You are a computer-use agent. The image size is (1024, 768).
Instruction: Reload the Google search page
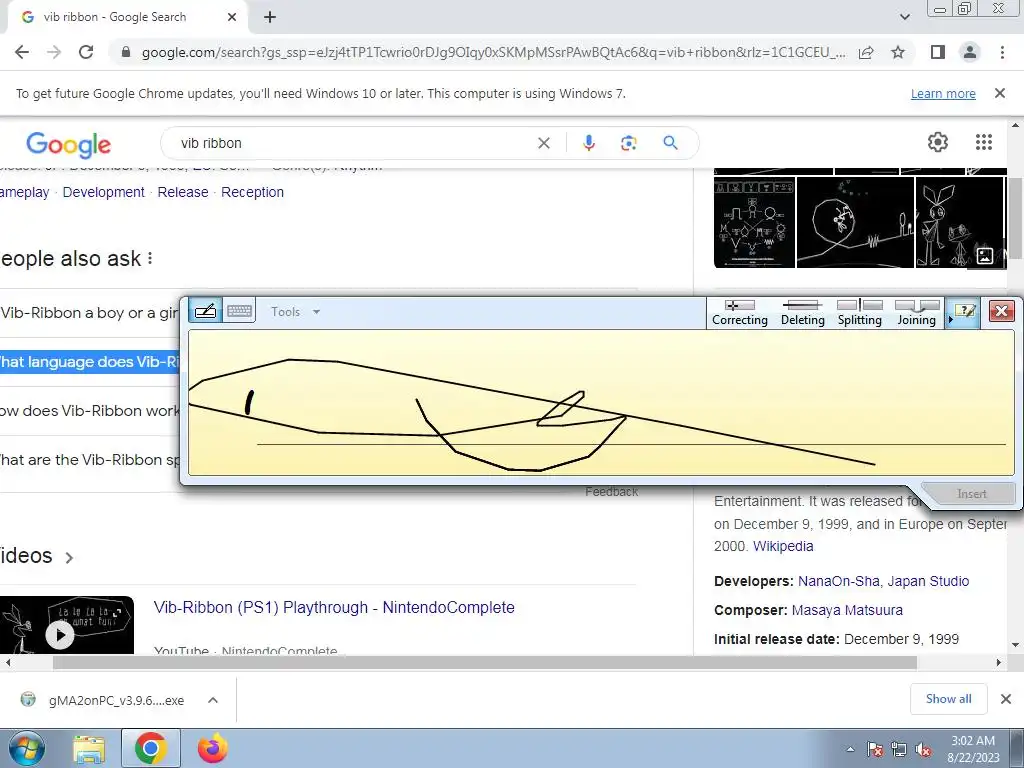coord(86,52)
